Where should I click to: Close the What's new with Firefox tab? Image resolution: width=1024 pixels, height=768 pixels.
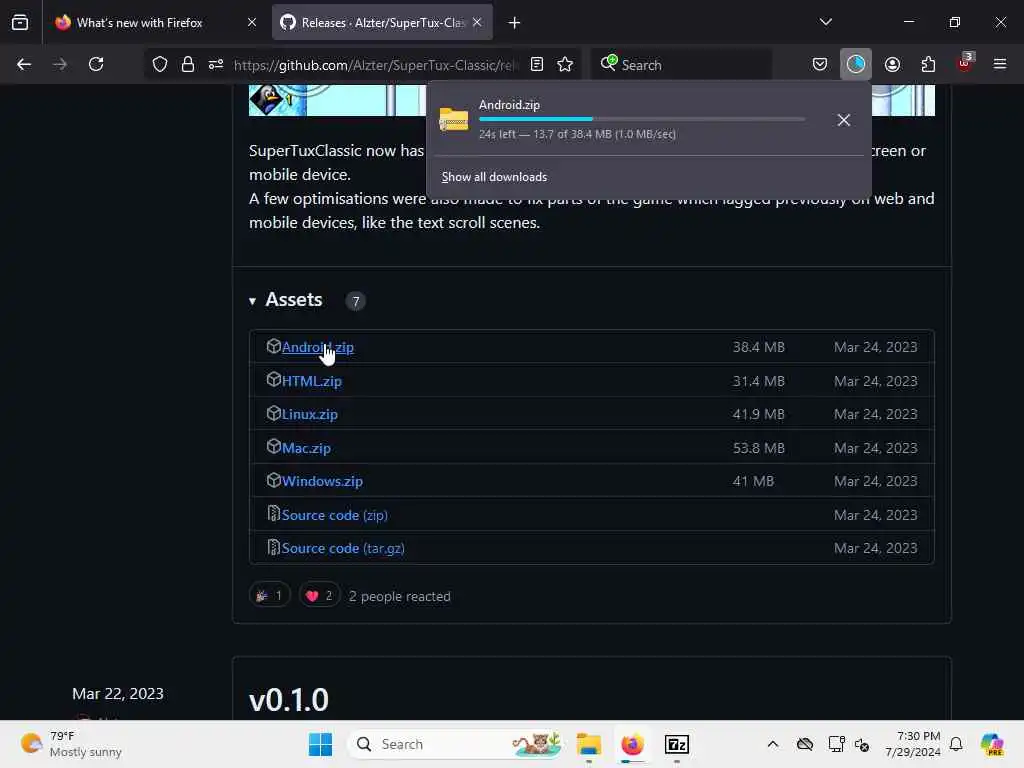252,23
